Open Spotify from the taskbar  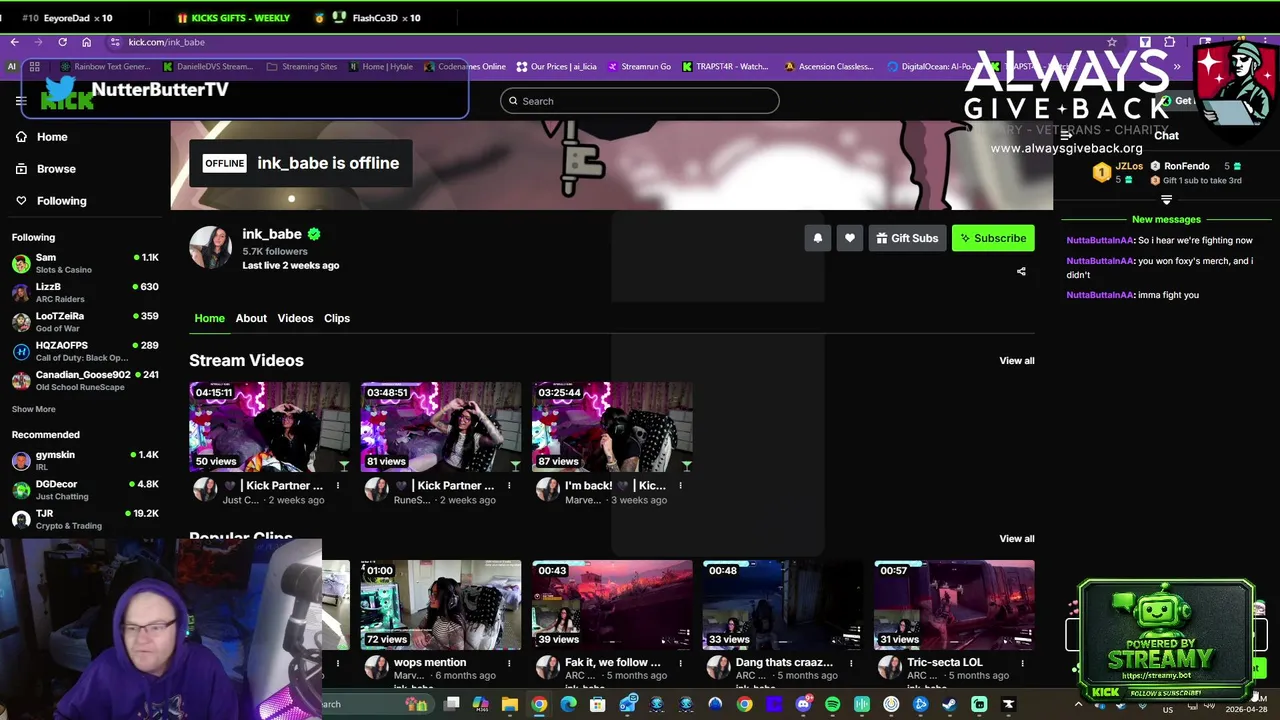tap(832, 704)
